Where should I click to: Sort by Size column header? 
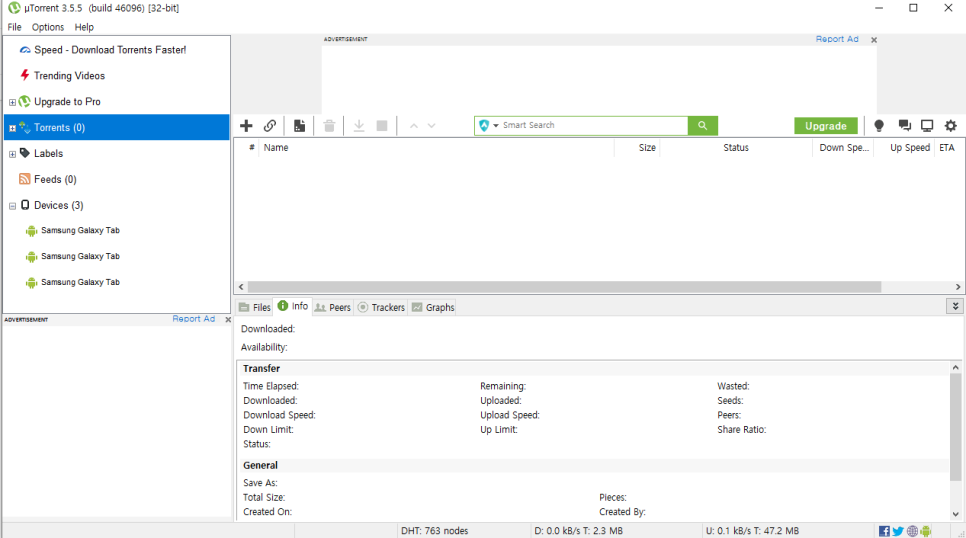[x=637, y=147]
